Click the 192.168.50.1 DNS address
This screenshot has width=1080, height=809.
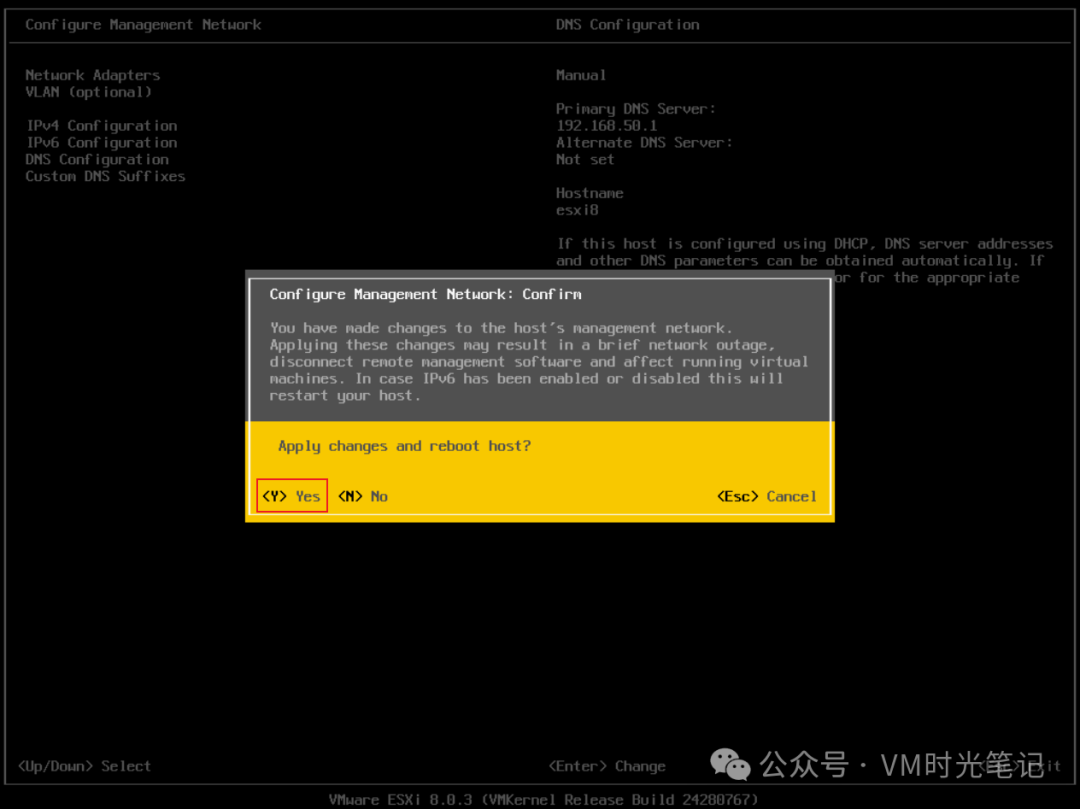606,125
